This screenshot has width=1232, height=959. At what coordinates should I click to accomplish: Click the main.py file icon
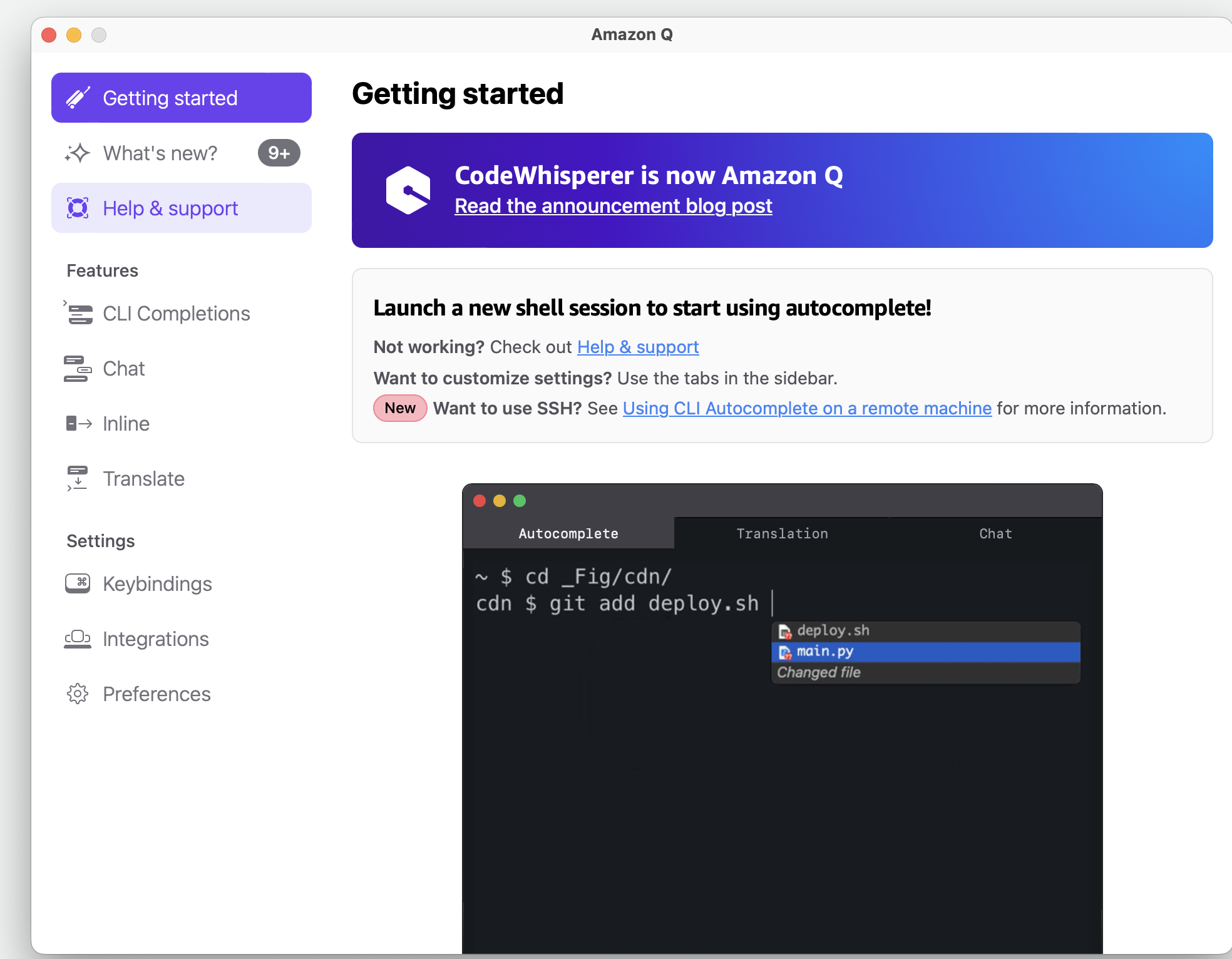click(x=785, y=653)
